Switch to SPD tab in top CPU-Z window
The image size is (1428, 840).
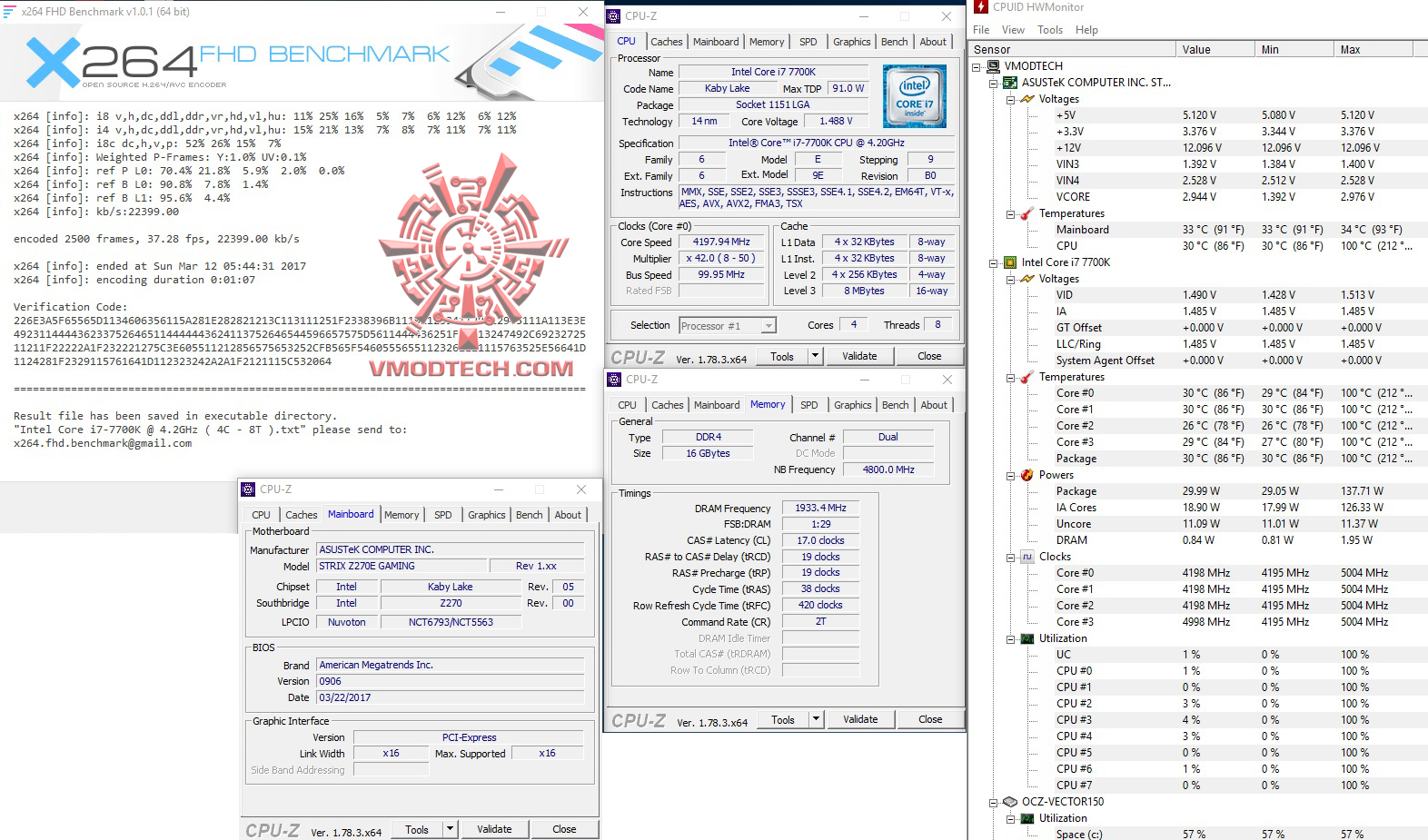(x=808, y=42)
